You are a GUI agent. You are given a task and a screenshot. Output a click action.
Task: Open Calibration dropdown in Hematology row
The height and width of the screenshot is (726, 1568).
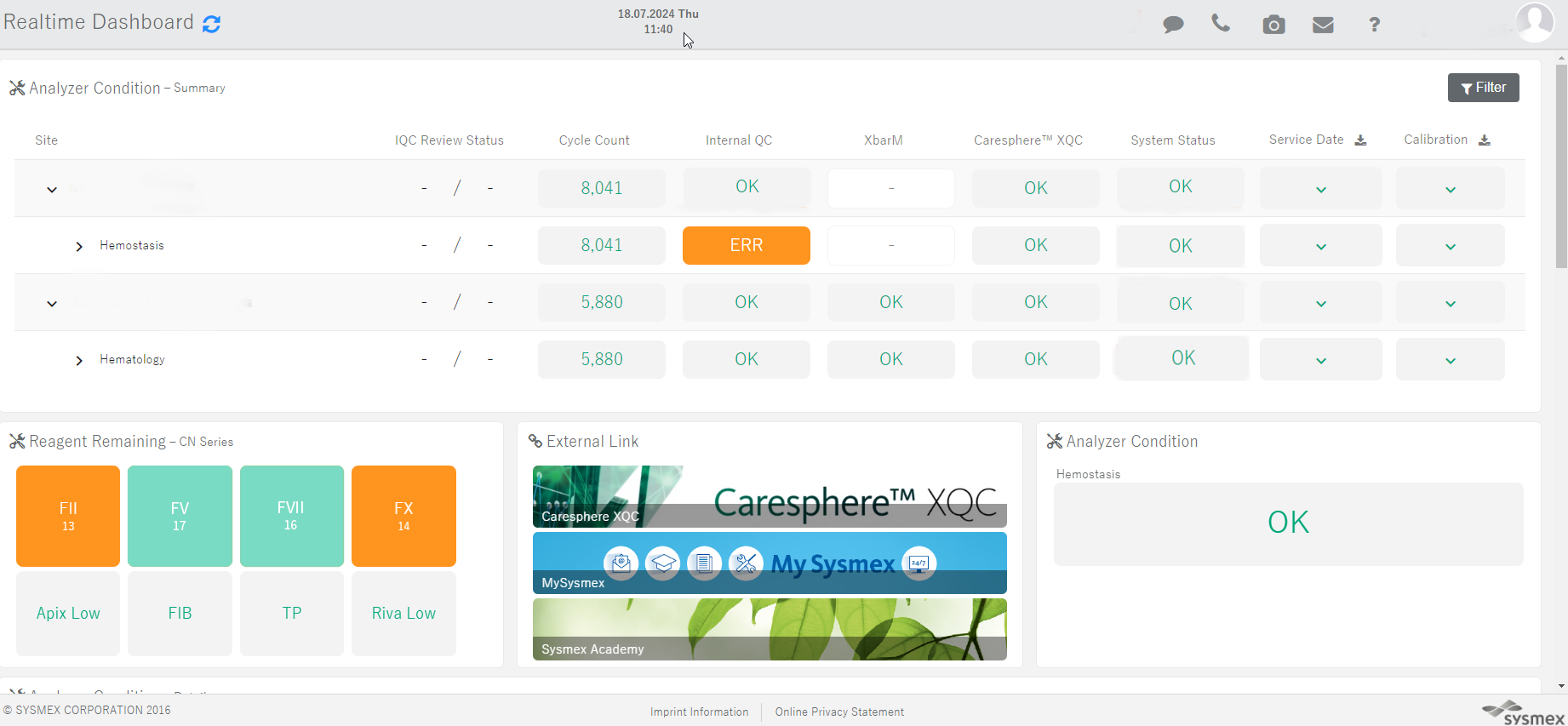(x=1451, y=360)
